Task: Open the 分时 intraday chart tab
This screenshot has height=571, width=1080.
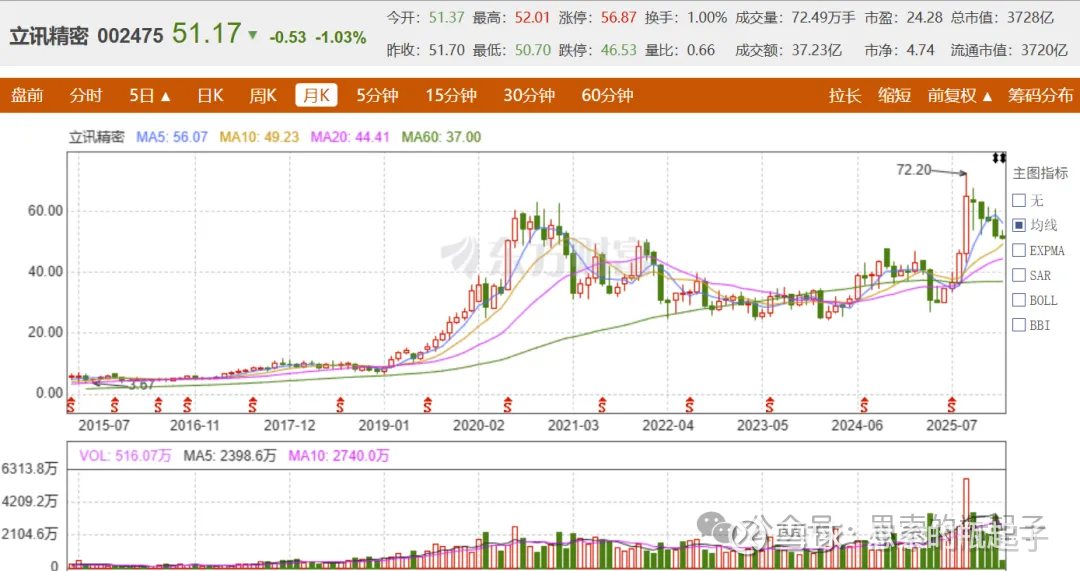Action: [86, 96]
